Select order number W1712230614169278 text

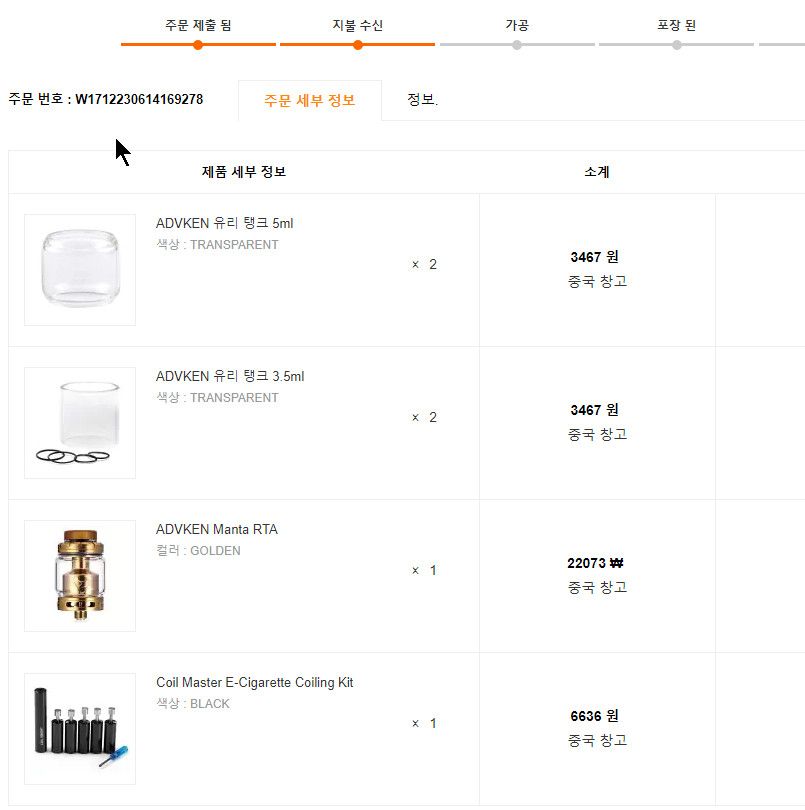pos(139,99)
